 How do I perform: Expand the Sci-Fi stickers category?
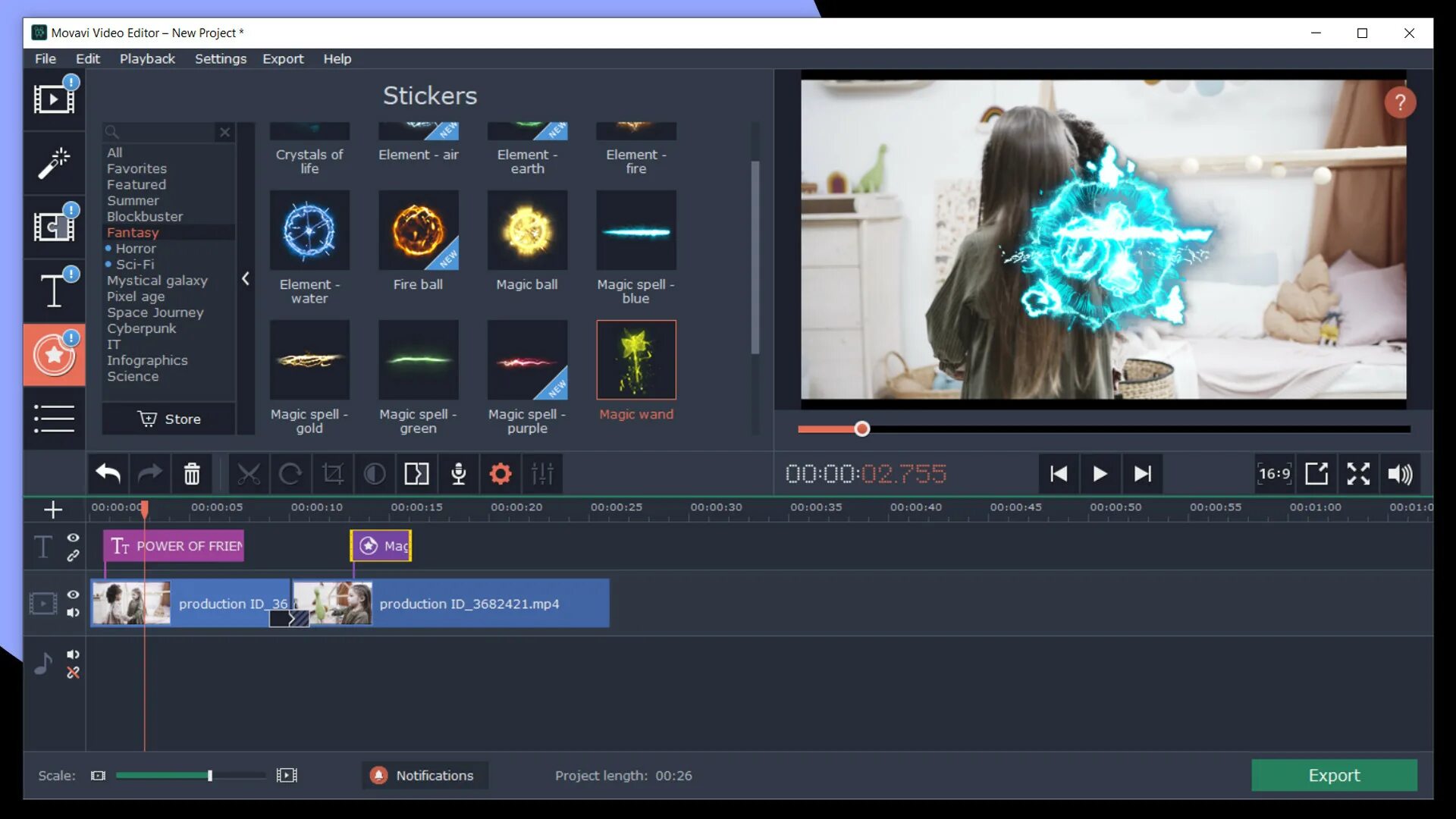(x=135, y=264)
